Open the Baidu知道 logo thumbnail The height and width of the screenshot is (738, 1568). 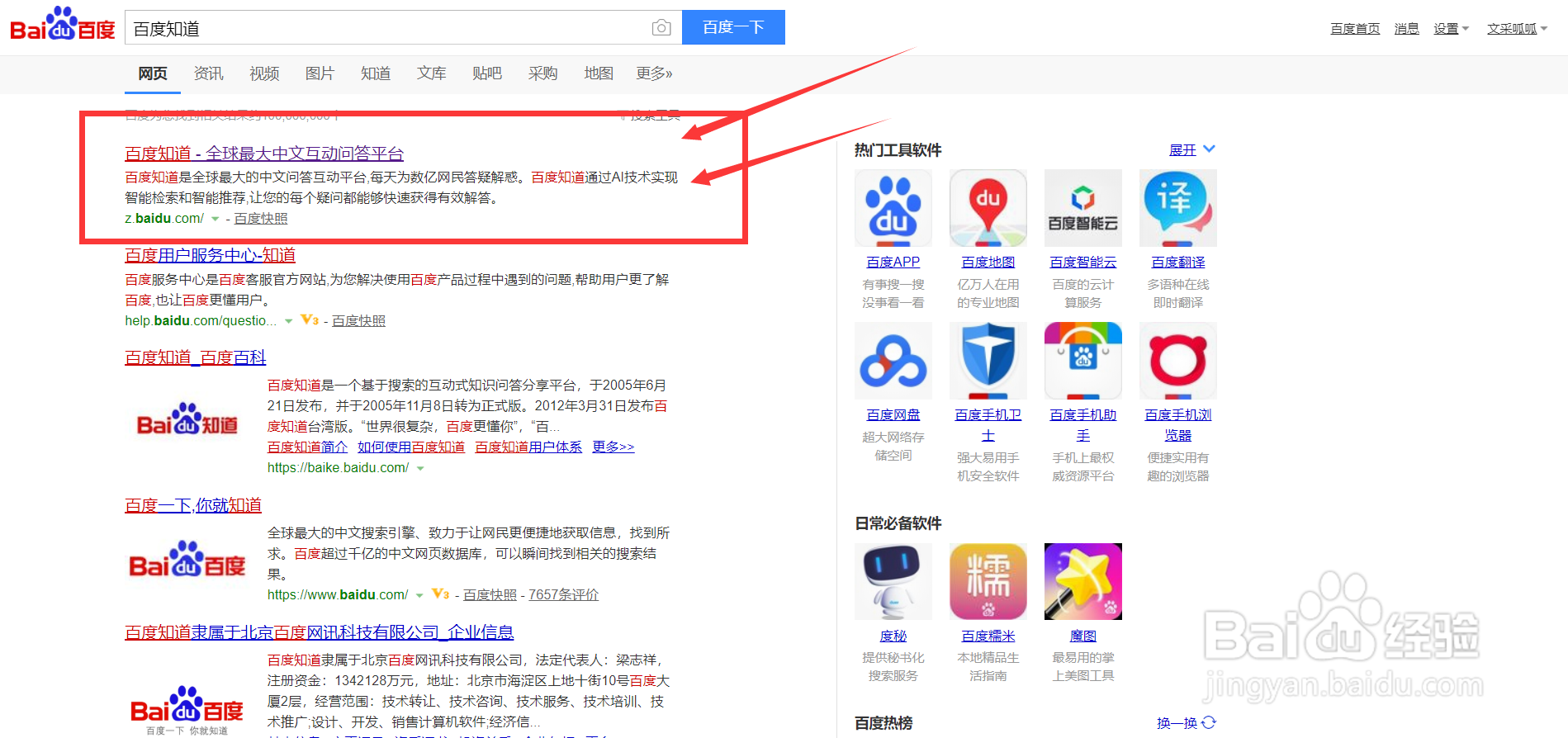(x=187, y=421)
